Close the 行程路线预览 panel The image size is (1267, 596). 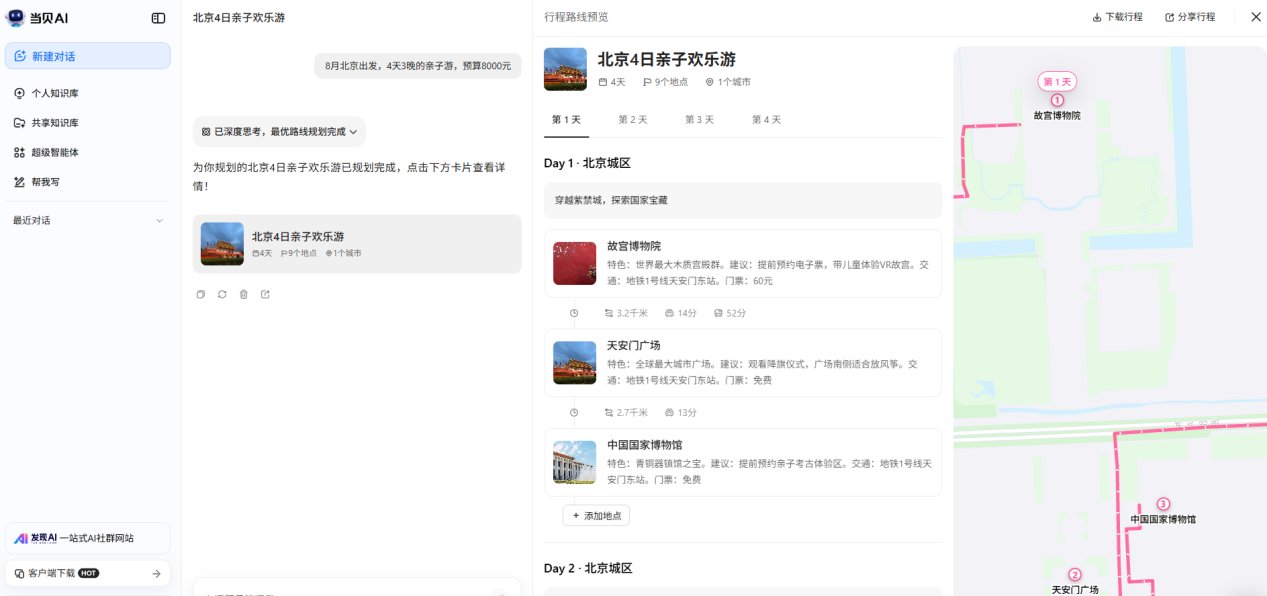coord(1256,17)
